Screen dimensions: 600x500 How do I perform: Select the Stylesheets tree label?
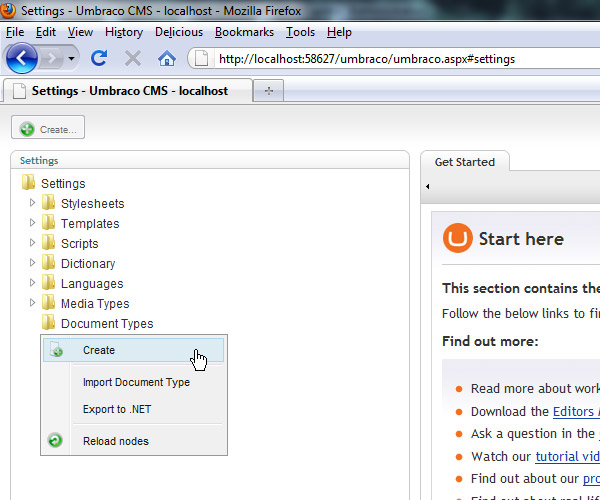tap(93, 204)
